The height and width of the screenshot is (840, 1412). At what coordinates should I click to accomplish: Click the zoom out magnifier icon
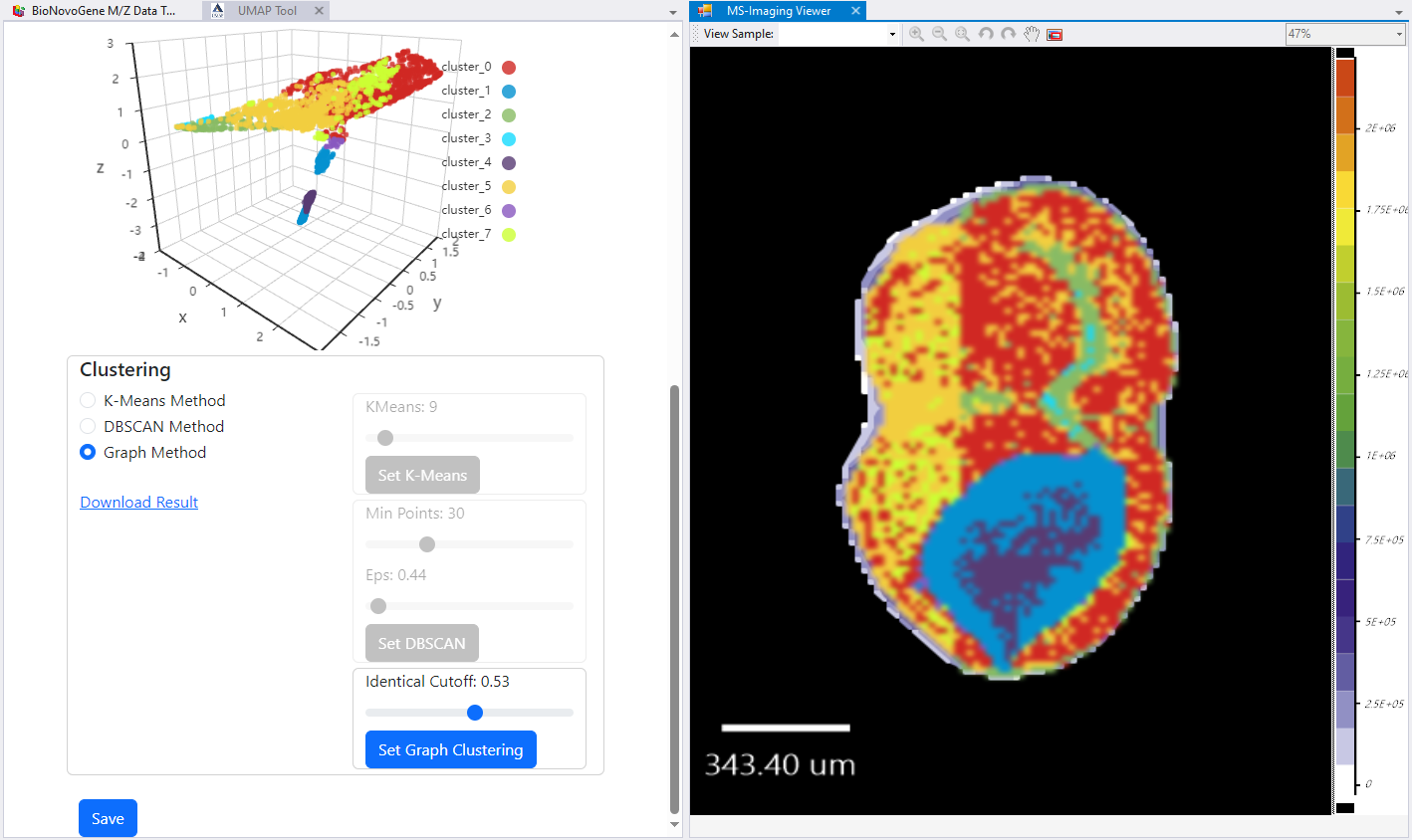pos(939,34)
